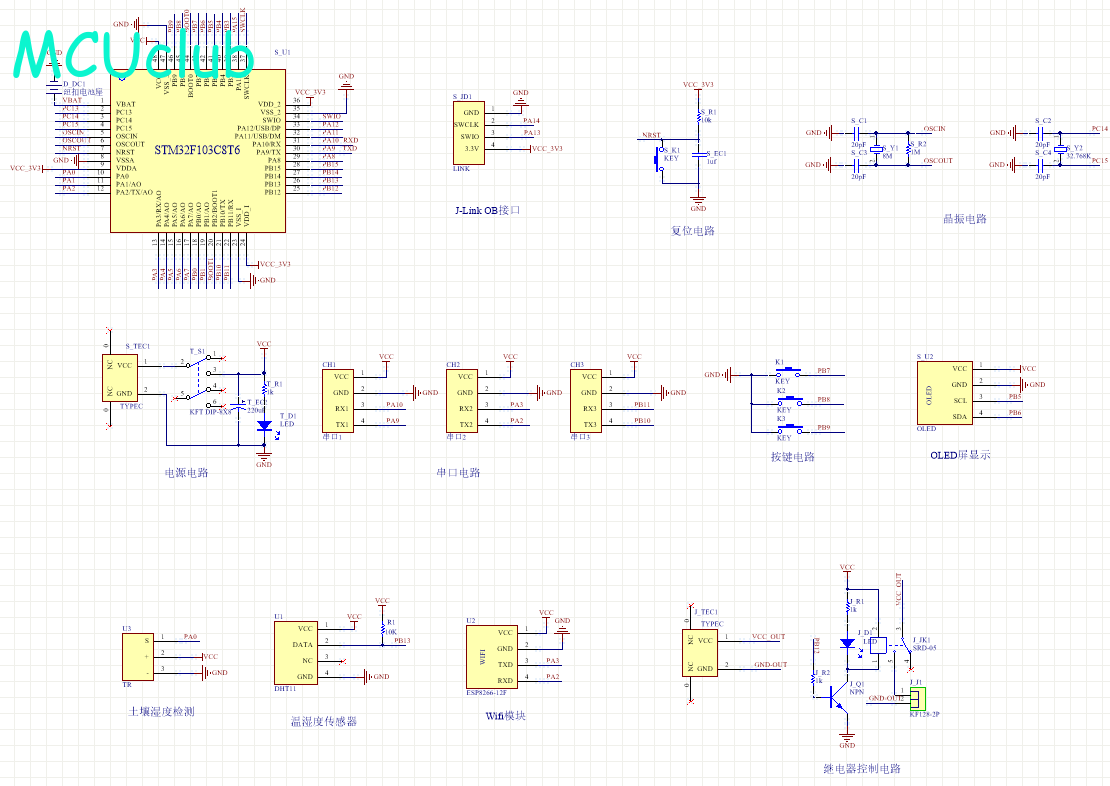Click the '电源电路' section label

tap(186, 472)
